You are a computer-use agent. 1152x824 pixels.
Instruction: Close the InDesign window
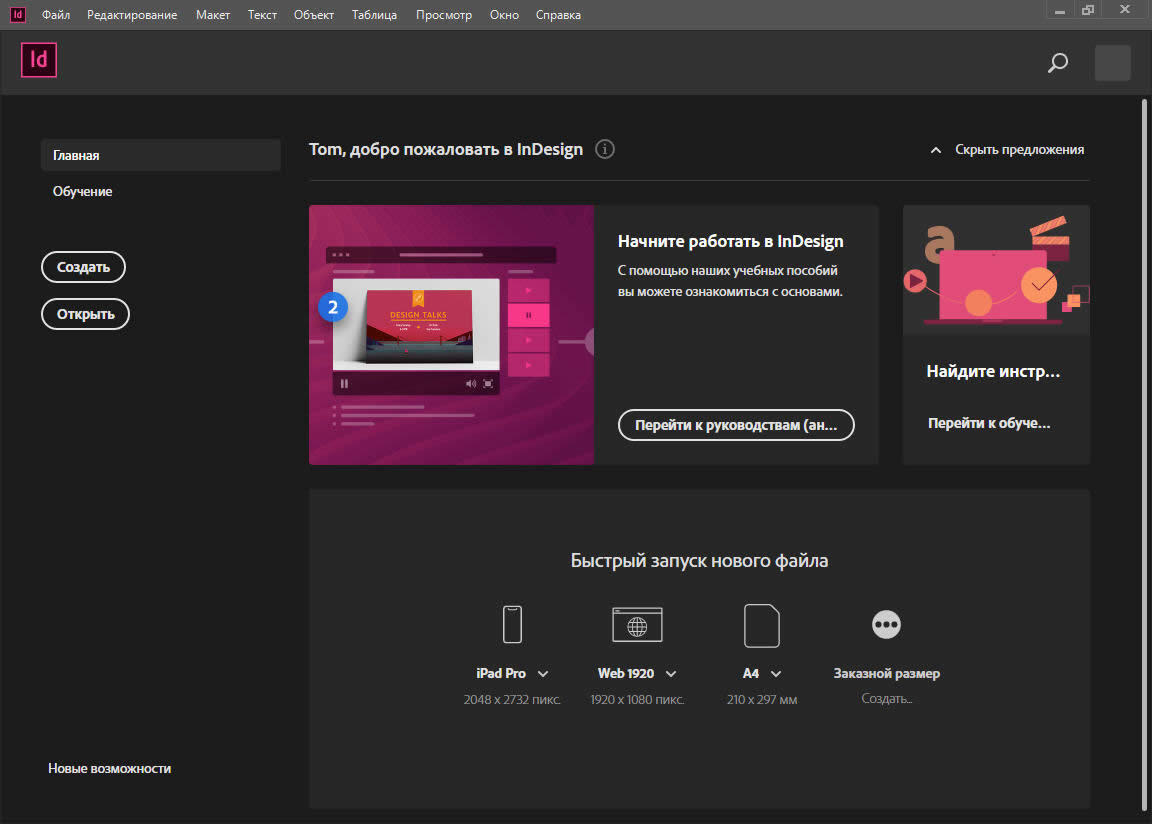[x=1125, y=10]
